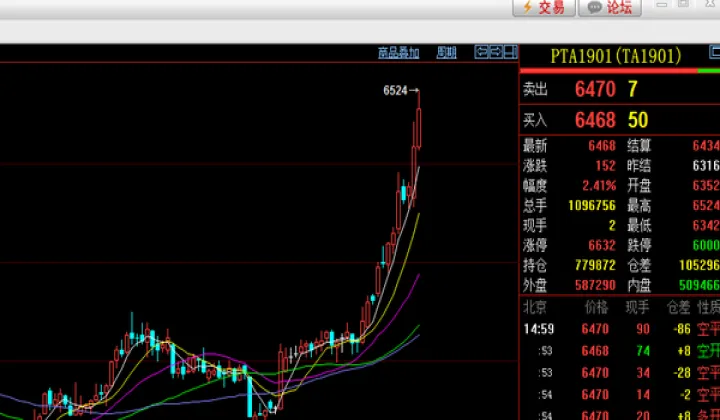This screenshot has height=420, width=720.
Task: Click the 持仓 open interest 779872
Action: click(x=595, y=265)
